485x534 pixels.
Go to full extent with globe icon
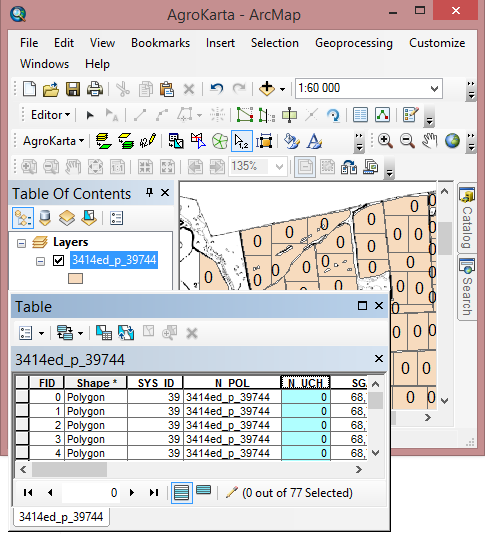pyautogui.click(x=452, y=141)
